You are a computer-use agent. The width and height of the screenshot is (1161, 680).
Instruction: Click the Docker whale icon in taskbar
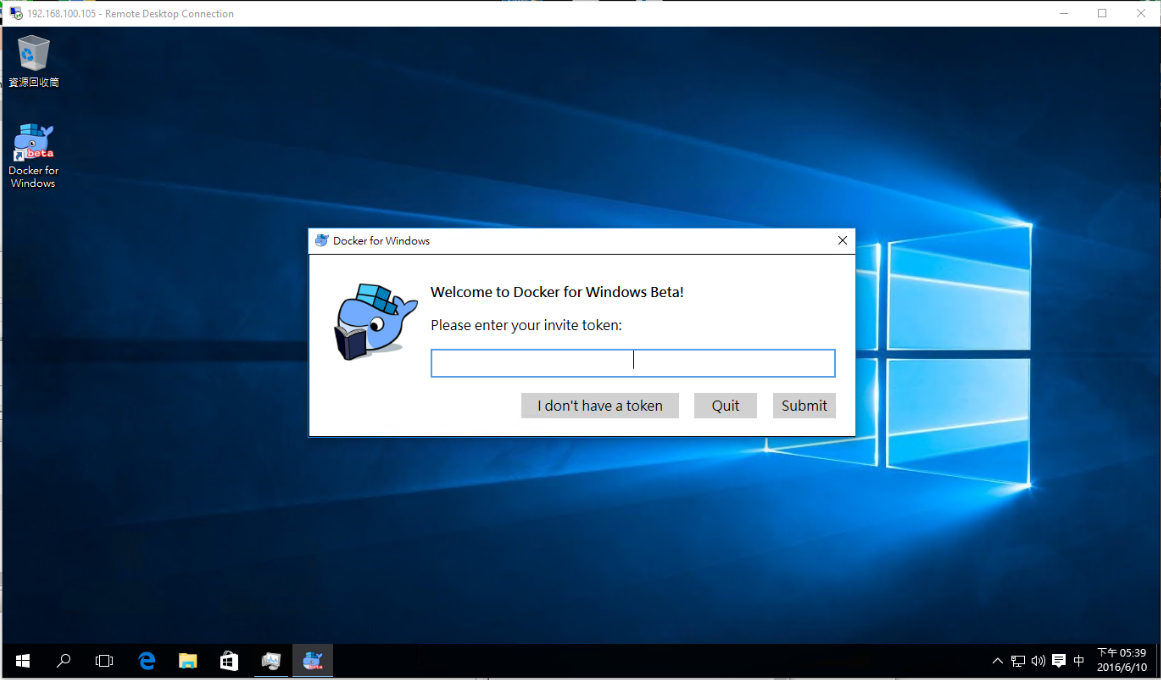click(x=312, y=661)
